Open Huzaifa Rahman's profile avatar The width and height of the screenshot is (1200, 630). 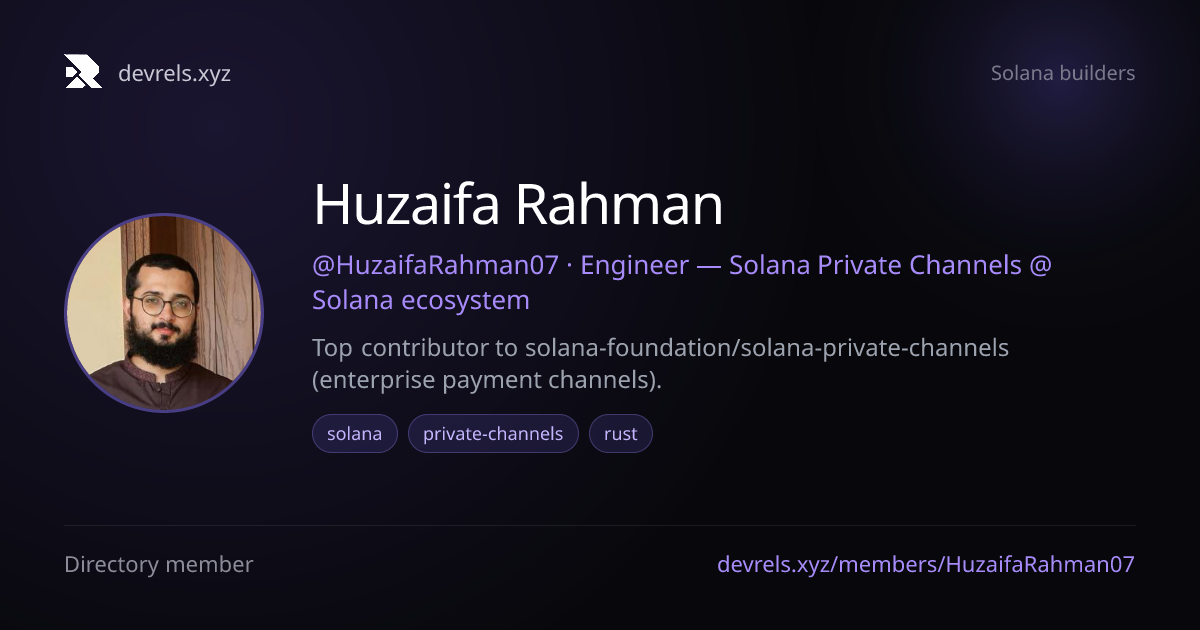(x=164, y=313)
